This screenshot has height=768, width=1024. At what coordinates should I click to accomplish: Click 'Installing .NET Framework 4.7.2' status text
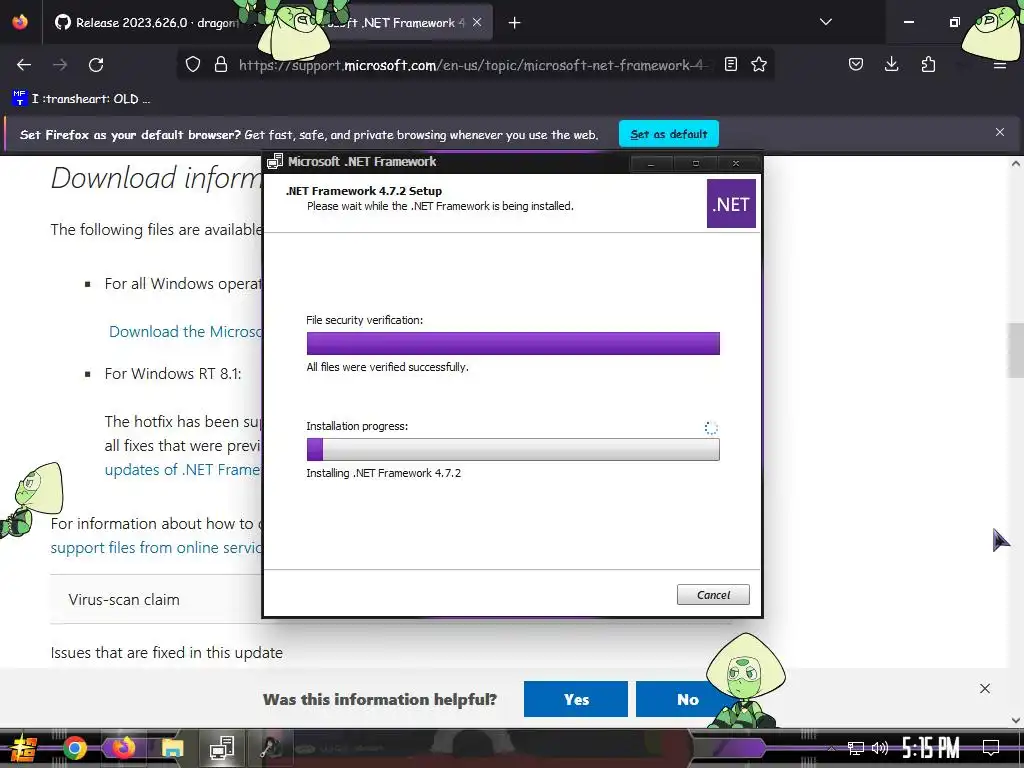[383, 473]
